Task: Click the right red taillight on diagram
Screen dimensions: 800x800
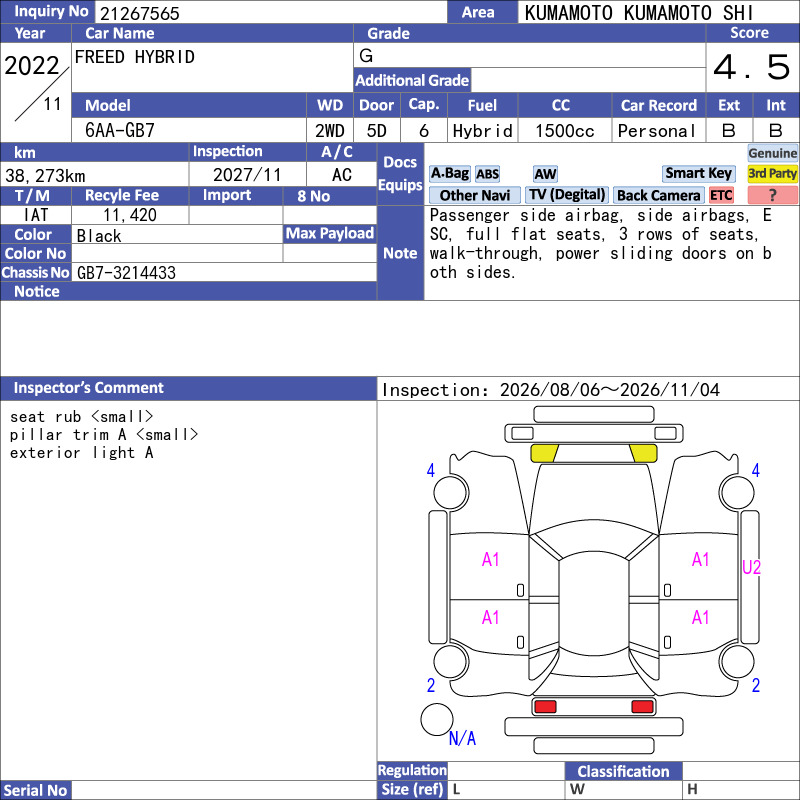Action: [642, 707]
